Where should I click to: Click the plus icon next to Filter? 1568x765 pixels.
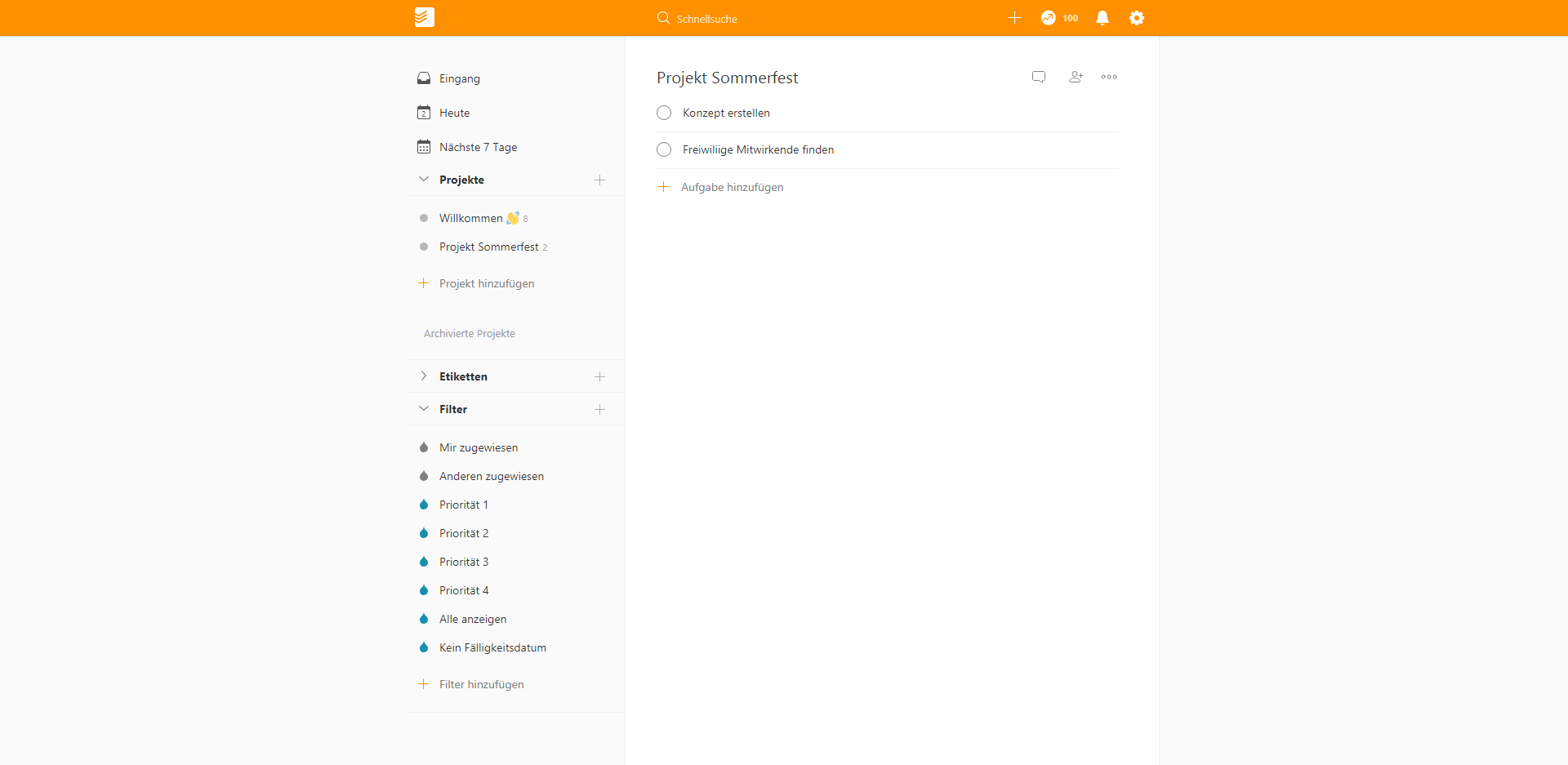[599, 409]
